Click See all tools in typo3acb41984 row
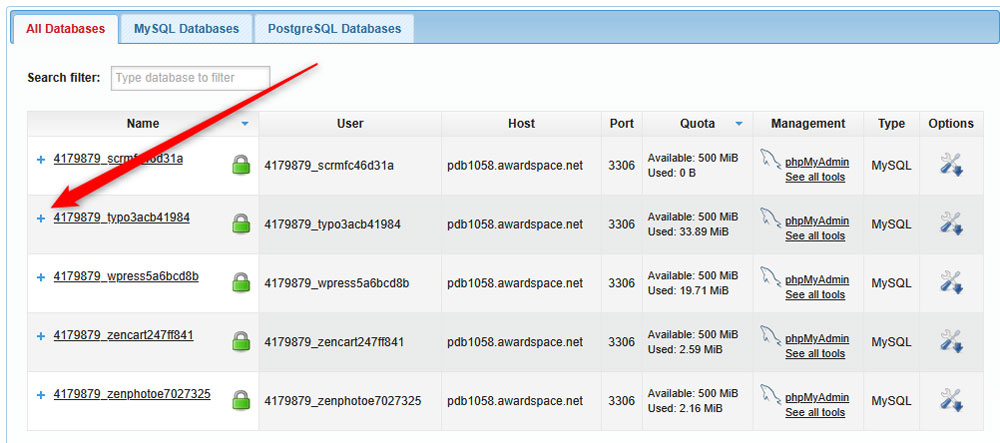 (x=815, y=236)
